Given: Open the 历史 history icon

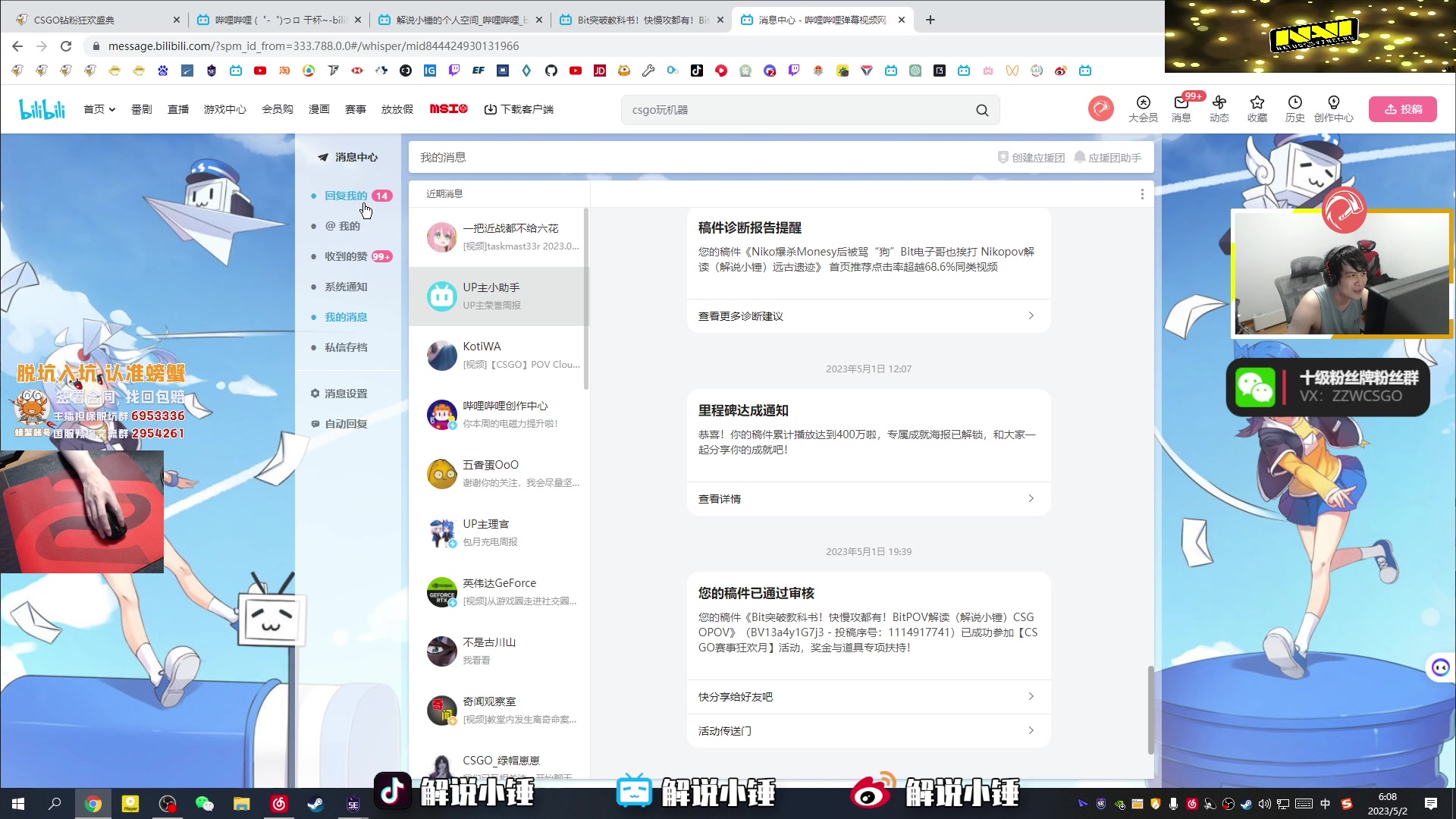Looking at the screenshot, I should 1294,110.
